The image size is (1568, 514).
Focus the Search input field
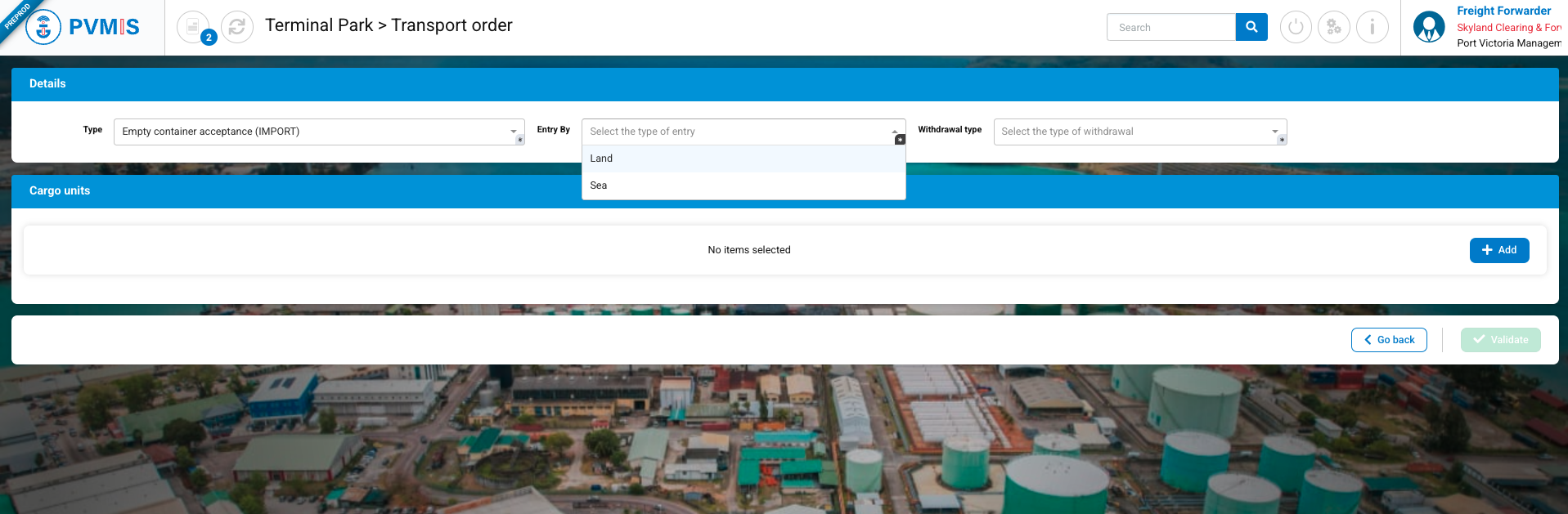(x=1170, y=27)
